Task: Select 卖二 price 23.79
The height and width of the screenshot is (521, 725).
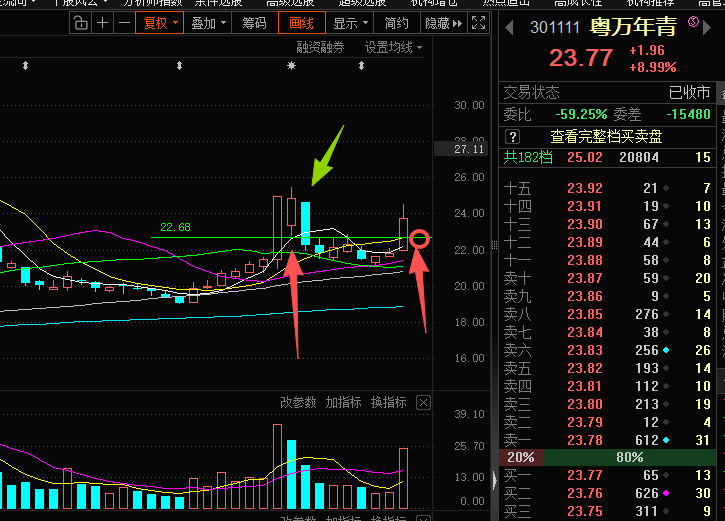Action: (585, 423)
